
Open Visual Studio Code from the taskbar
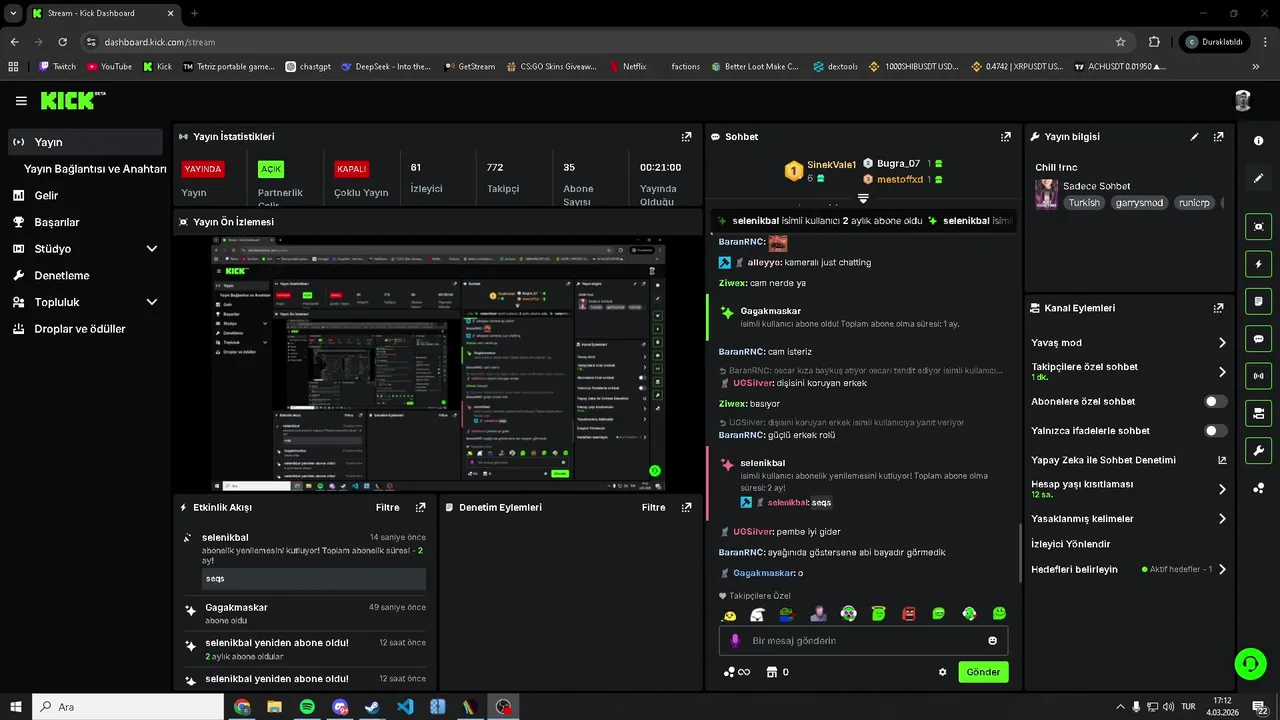point(405,707)
